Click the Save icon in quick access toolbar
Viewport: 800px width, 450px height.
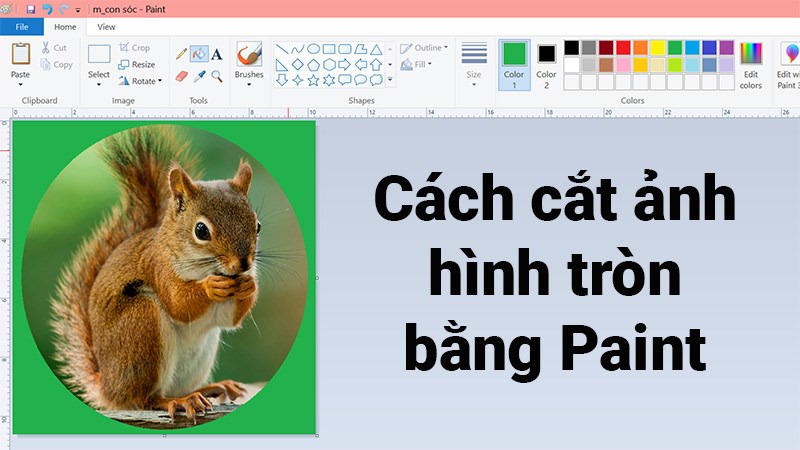(x=31, y=9)
